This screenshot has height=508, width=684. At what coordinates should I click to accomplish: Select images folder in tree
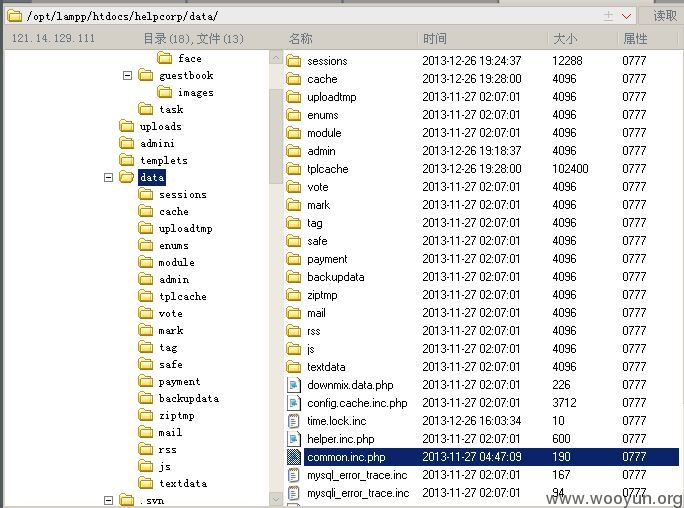[195, 92]
